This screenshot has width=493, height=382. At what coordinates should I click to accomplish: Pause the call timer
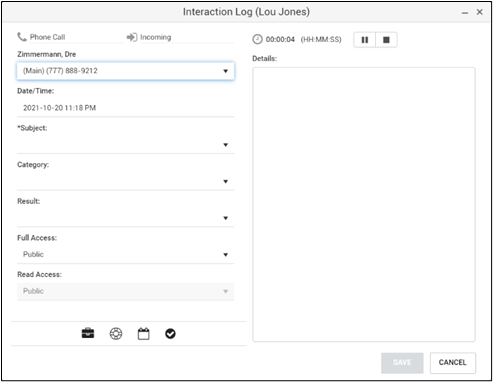pos(365,40)
